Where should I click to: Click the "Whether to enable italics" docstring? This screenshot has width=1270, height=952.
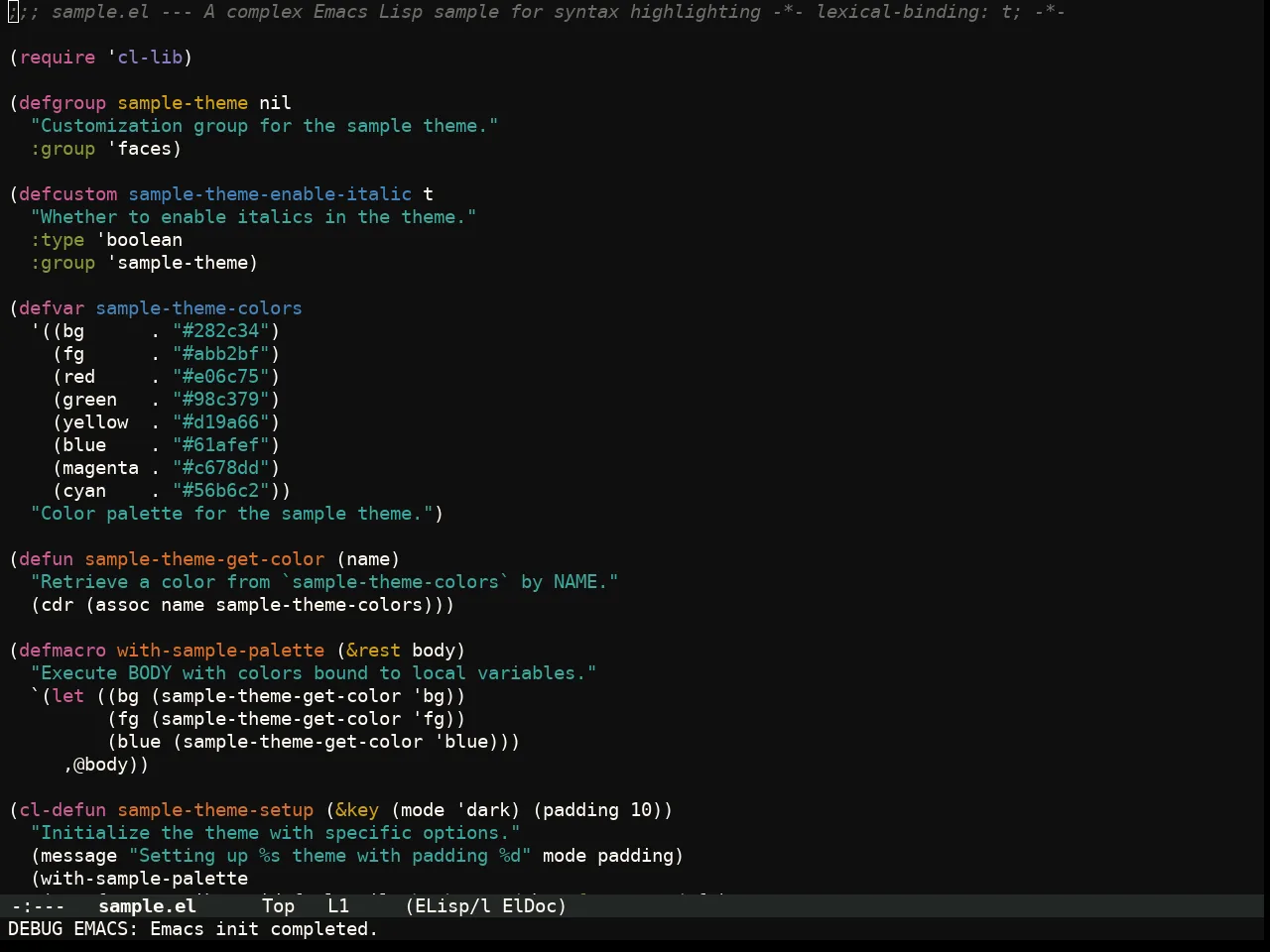tap(254, 217)
